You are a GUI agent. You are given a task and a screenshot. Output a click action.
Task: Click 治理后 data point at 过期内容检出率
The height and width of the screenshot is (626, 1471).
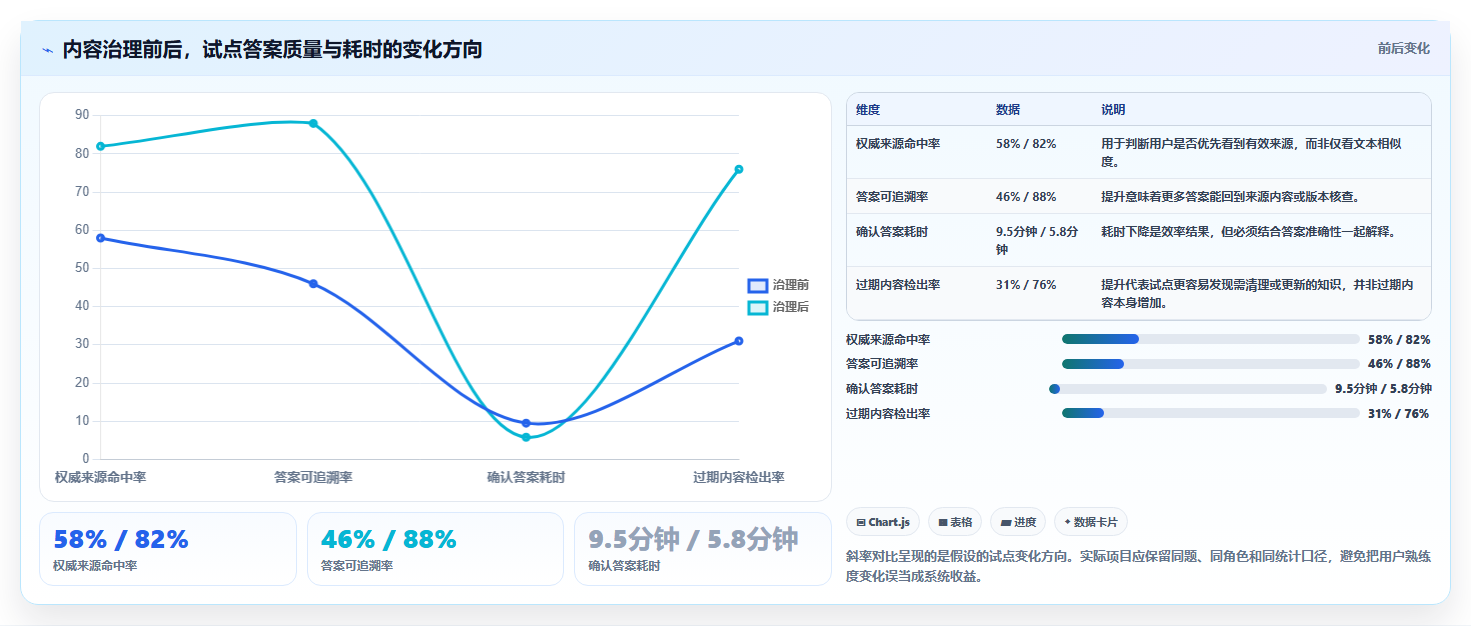(739, 169)
